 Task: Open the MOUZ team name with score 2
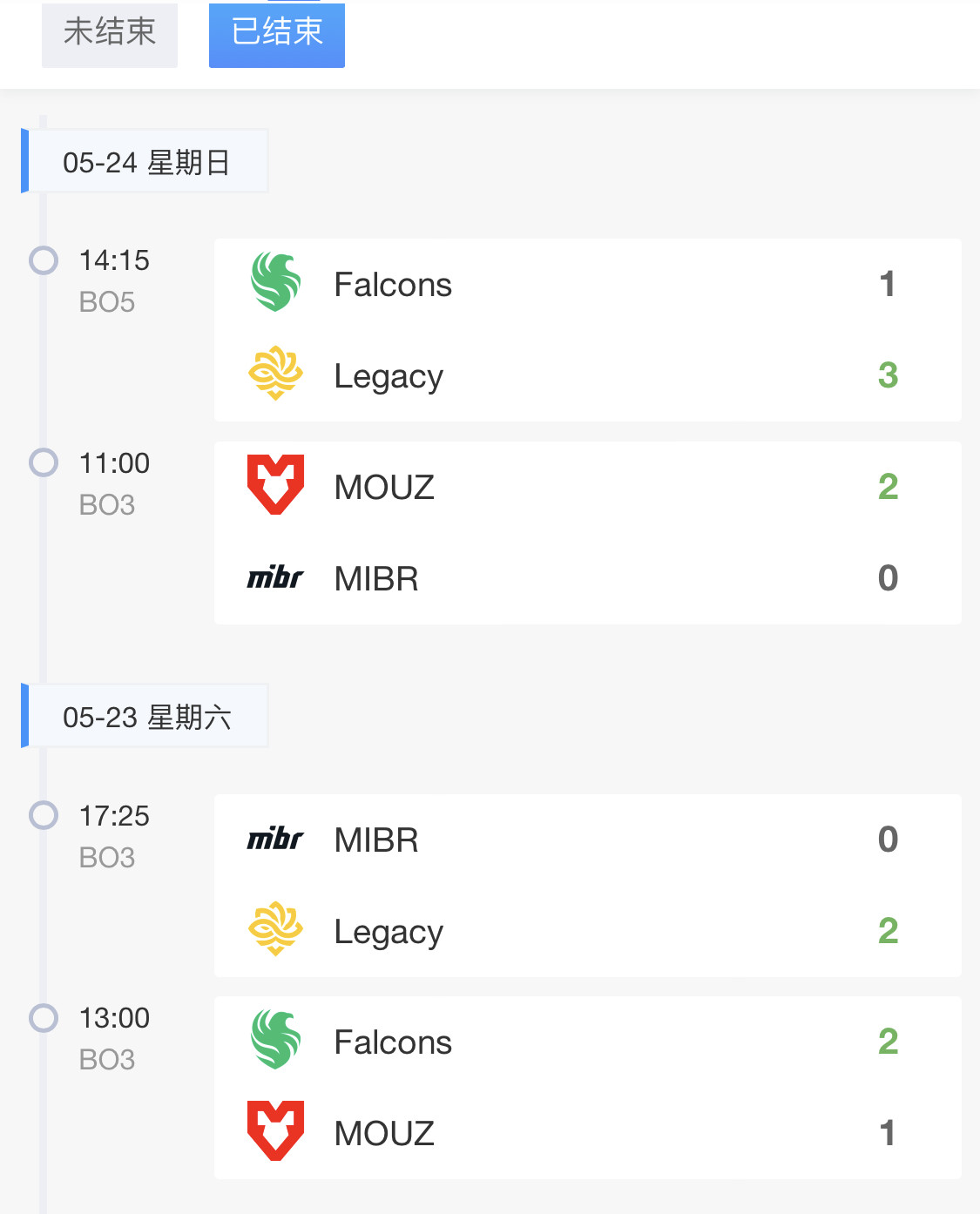[x=384, y=487]
